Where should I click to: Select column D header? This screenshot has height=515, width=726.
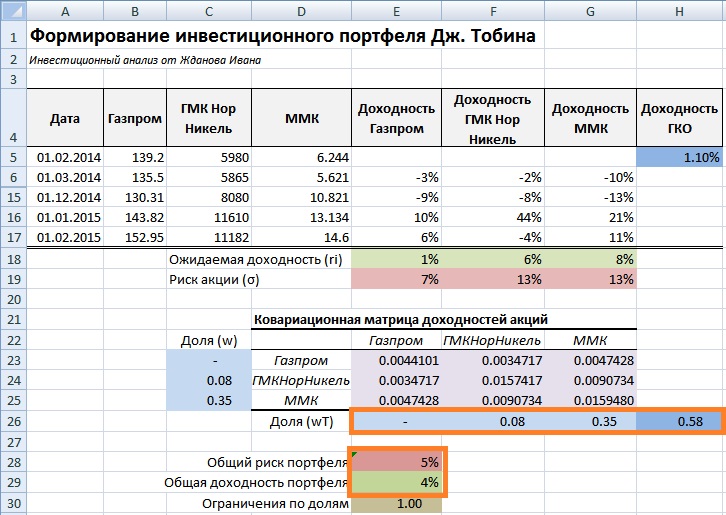[301, 11]
